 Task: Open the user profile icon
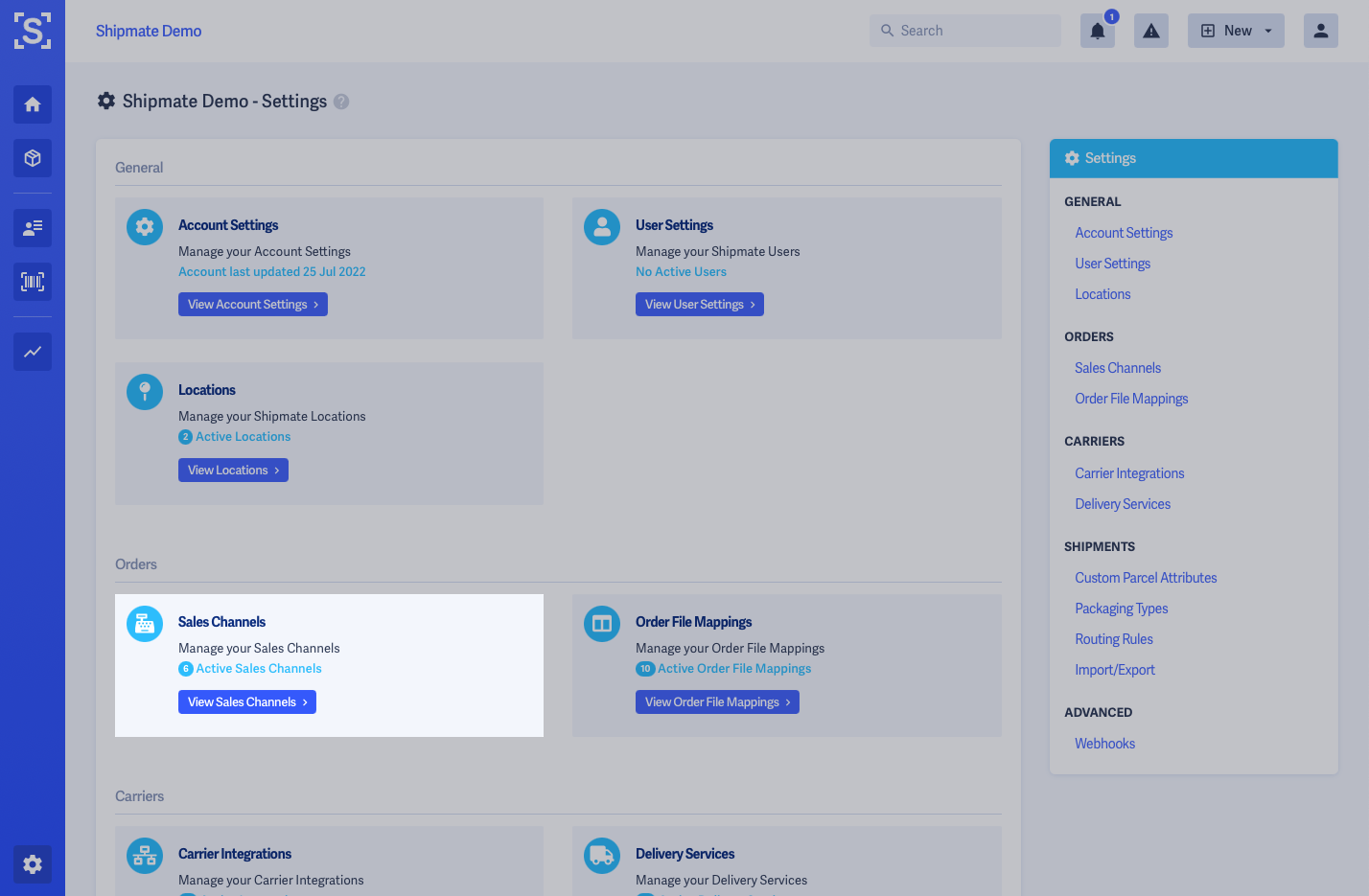[x=1321, y=31]
